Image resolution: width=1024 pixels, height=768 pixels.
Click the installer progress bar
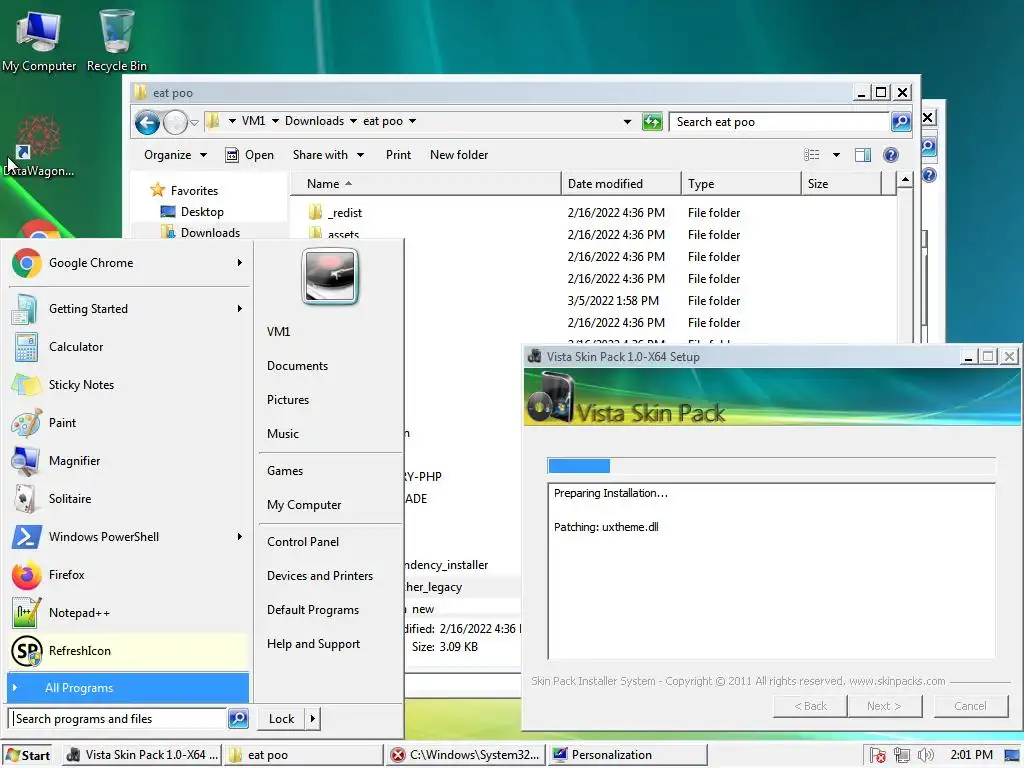pos(772,466)
